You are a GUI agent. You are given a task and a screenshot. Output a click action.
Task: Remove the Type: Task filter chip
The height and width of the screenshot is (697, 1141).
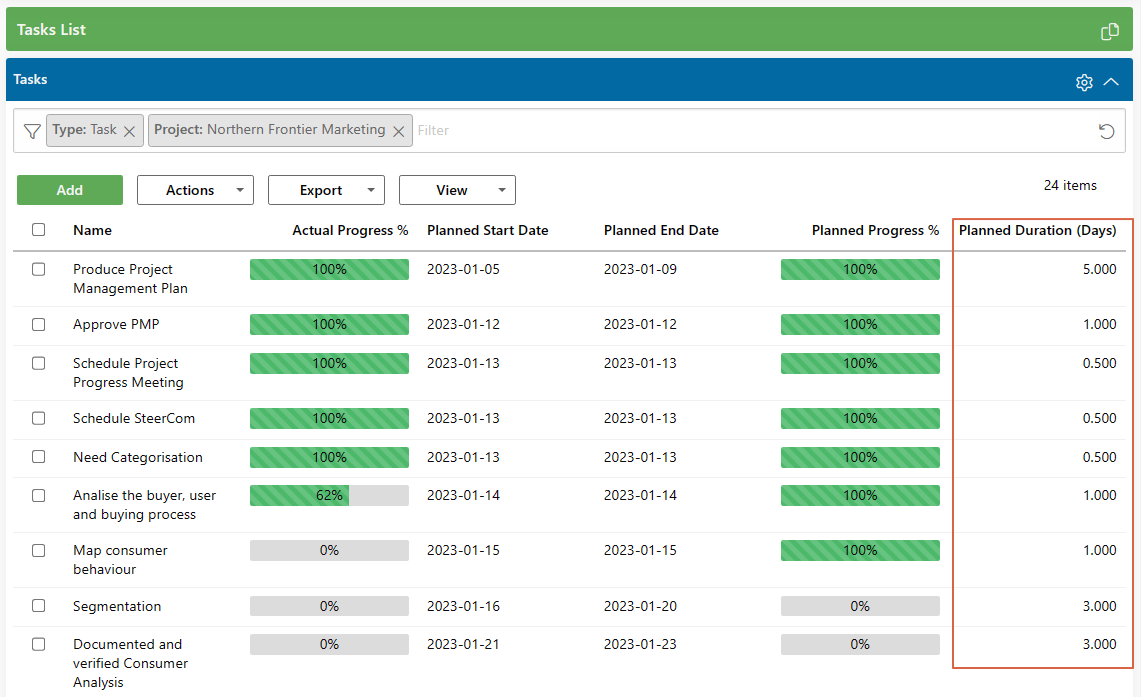click(129, 130)
